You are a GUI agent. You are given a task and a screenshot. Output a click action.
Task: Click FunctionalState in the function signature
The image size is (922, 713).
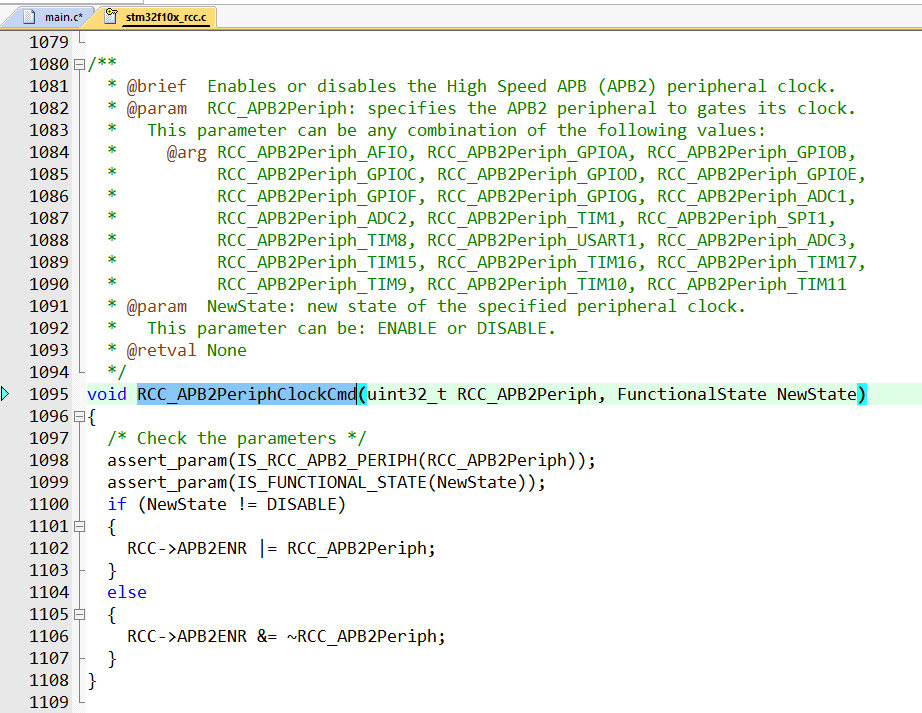692,394
